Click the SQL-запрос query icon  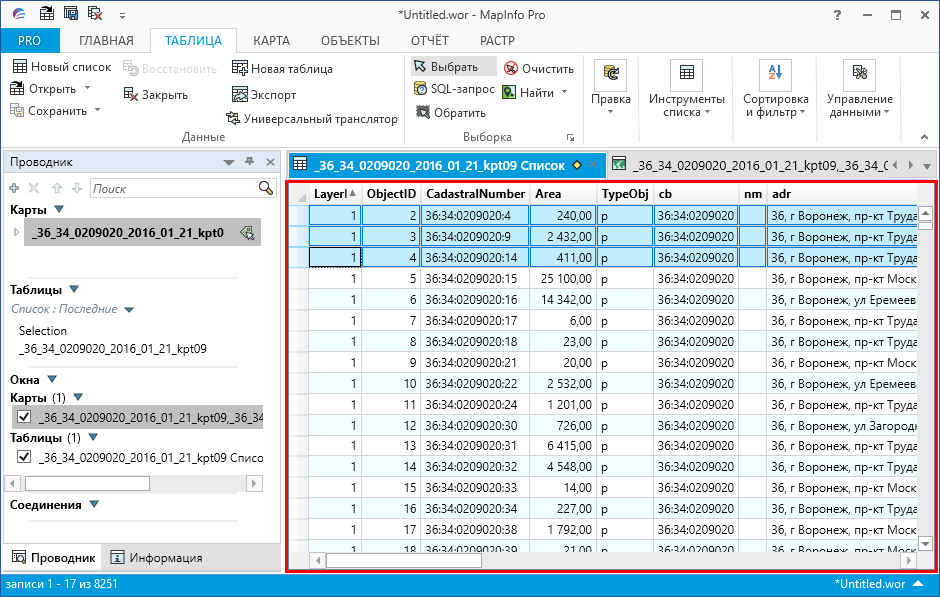coord(421,89)
